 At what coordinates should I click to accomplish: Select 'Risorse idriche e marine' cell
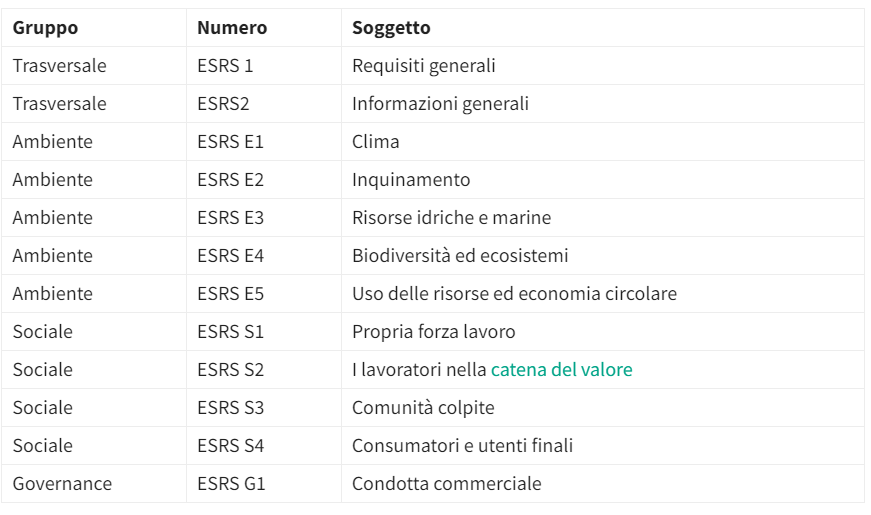click(x=451, y=218)
